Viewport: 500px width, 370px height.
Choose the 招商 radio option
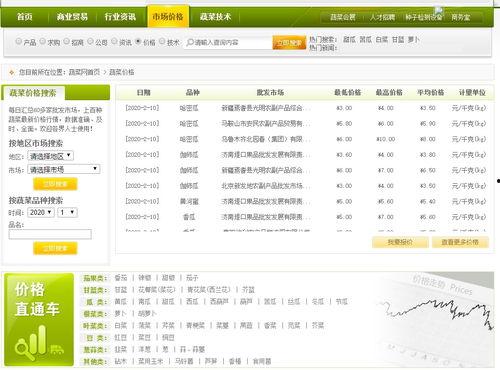coord(66,41)
